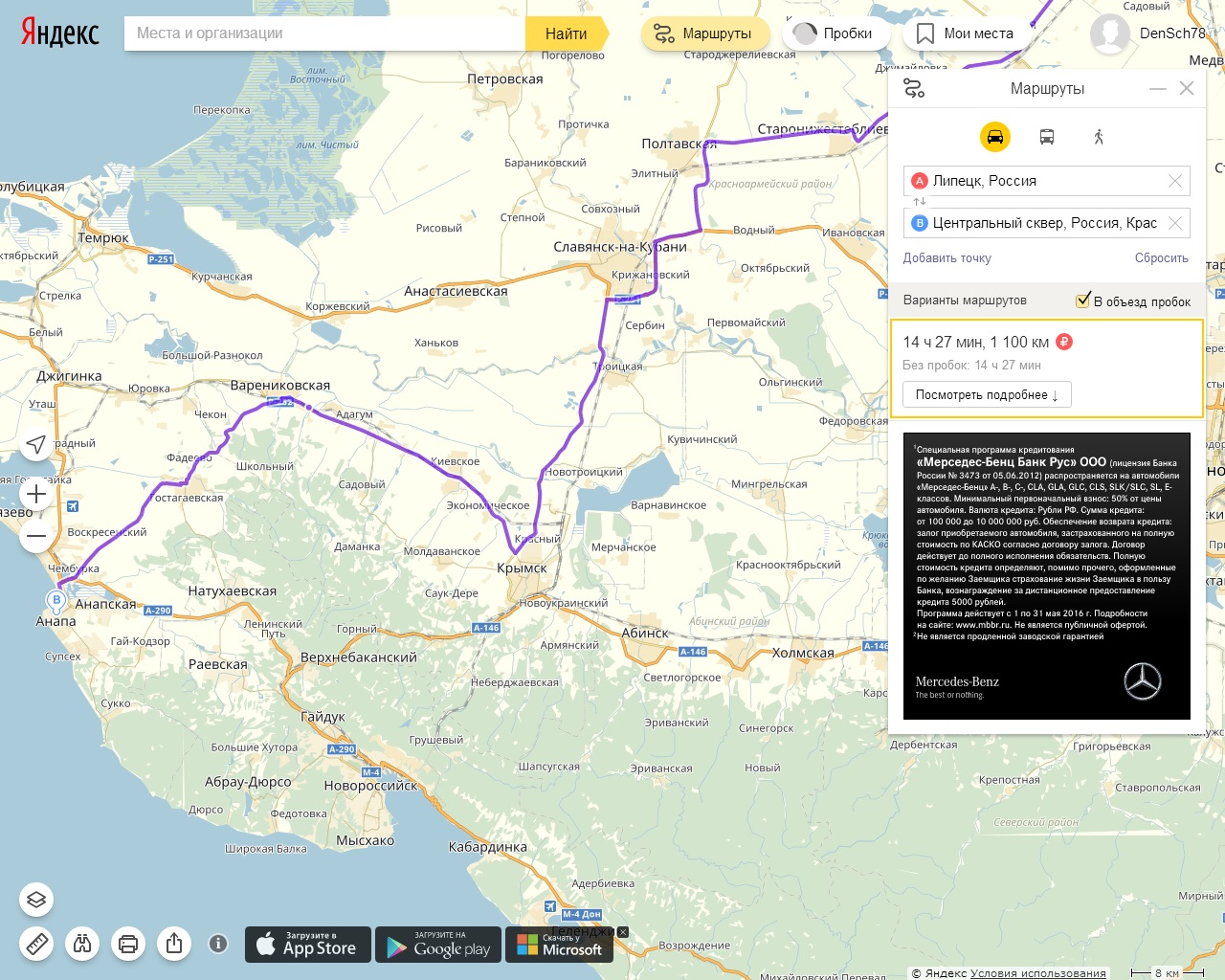Image resolution: width=1225 pixels, height=980 pixels.
Task: Open the panoramas binoculars button
Action: click(82, 944)
